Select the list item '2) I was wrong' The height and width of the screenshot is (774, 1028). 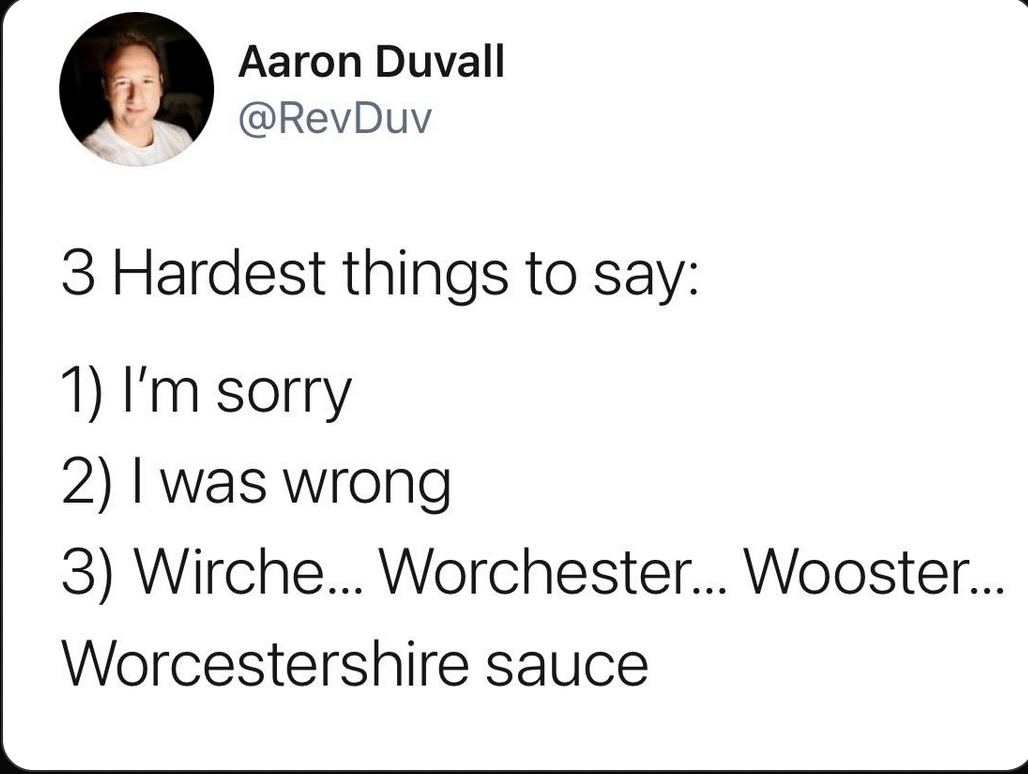(256, 484)
